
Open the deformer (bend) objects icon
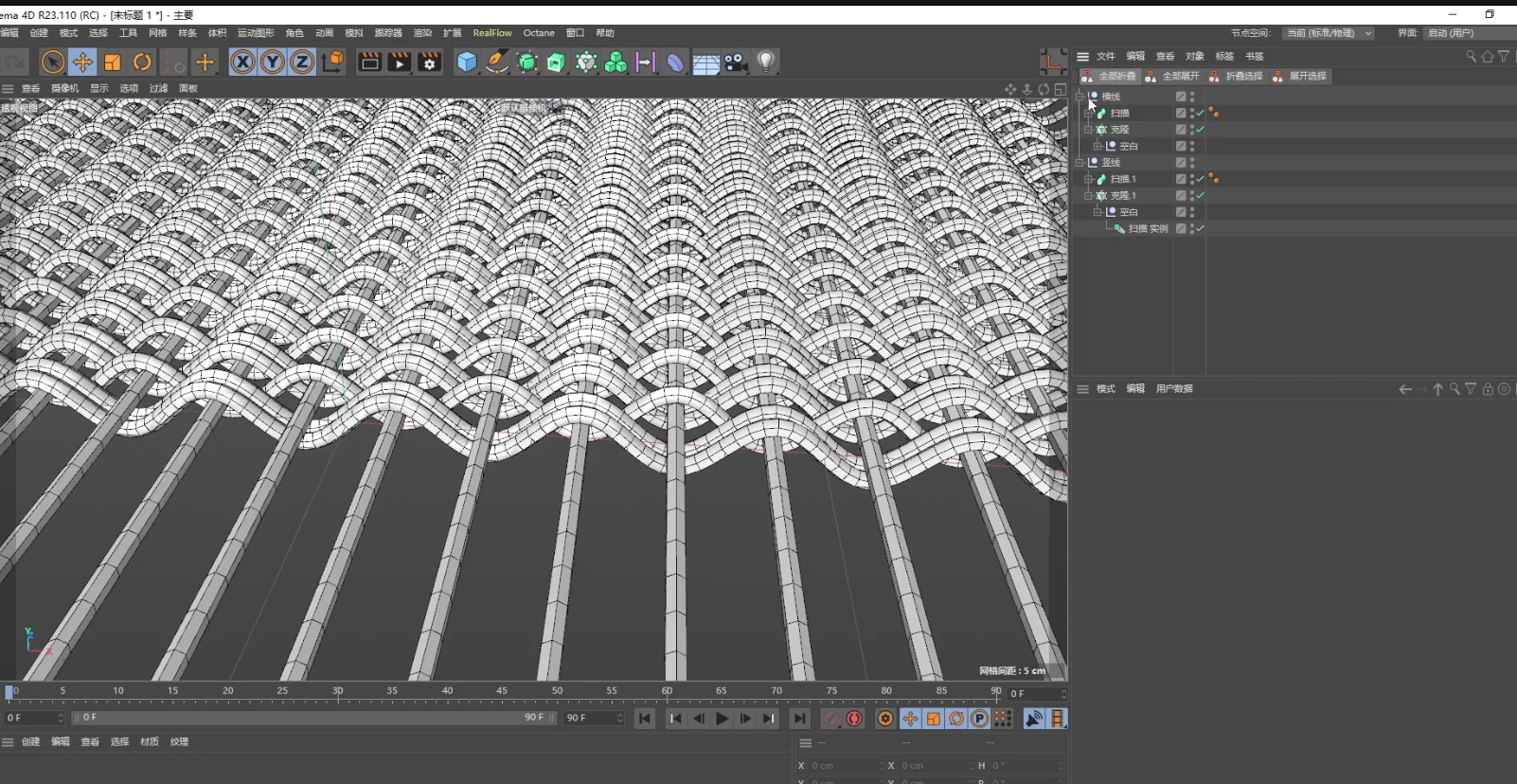[675, 62]
